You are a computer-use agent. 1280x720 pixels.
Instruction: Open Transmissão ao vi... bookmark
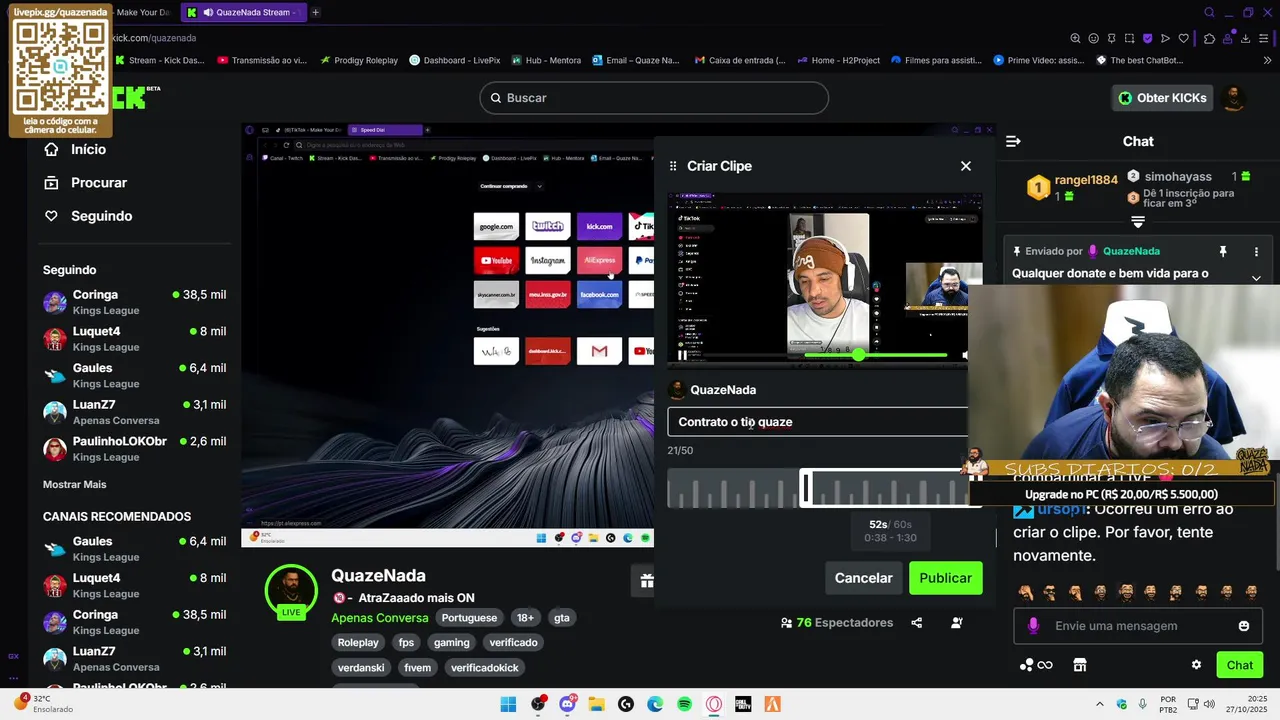(262, 60)
